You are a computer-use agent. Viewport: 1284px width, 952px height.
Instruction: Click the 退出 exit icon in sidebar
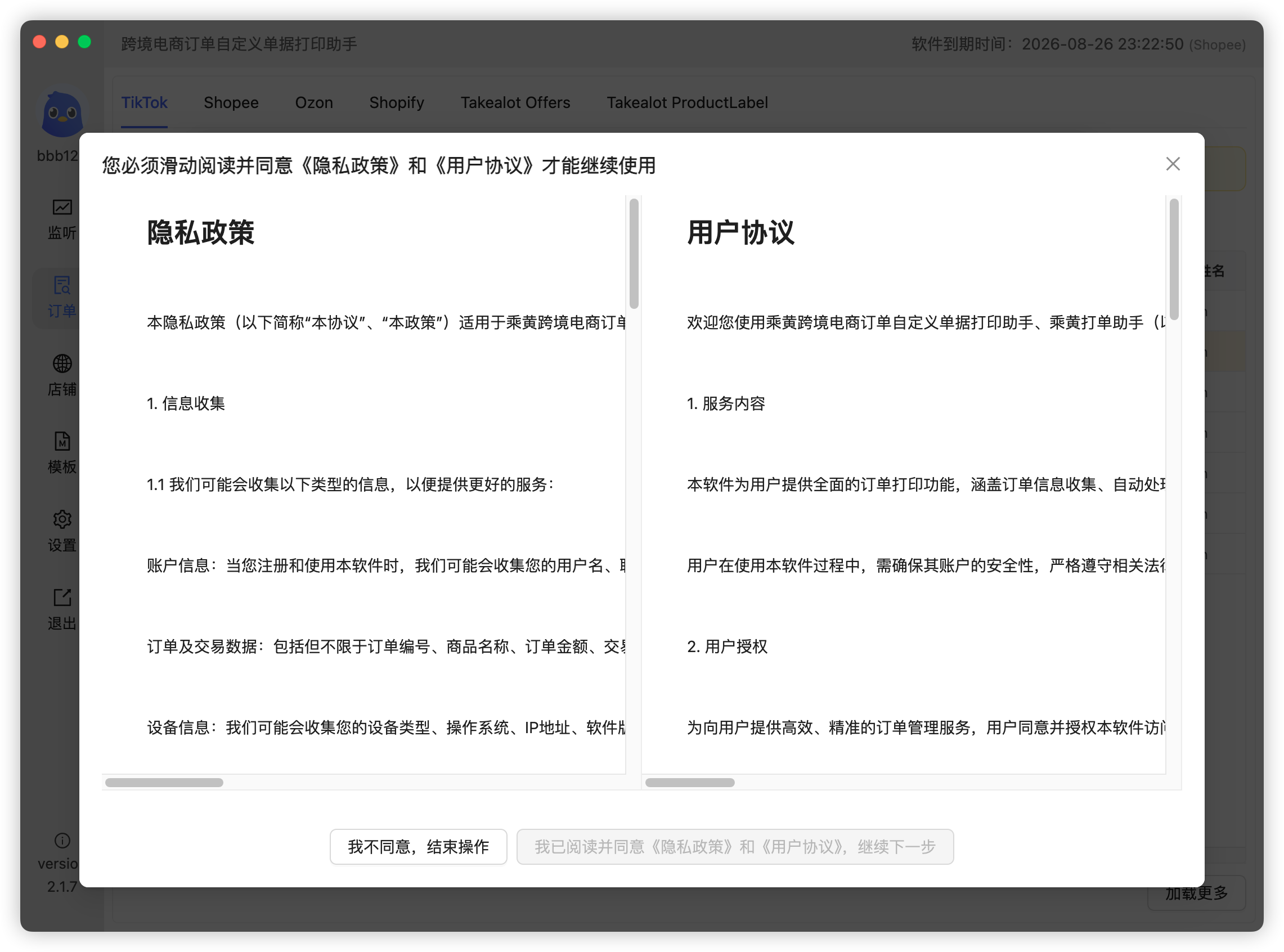62,598
